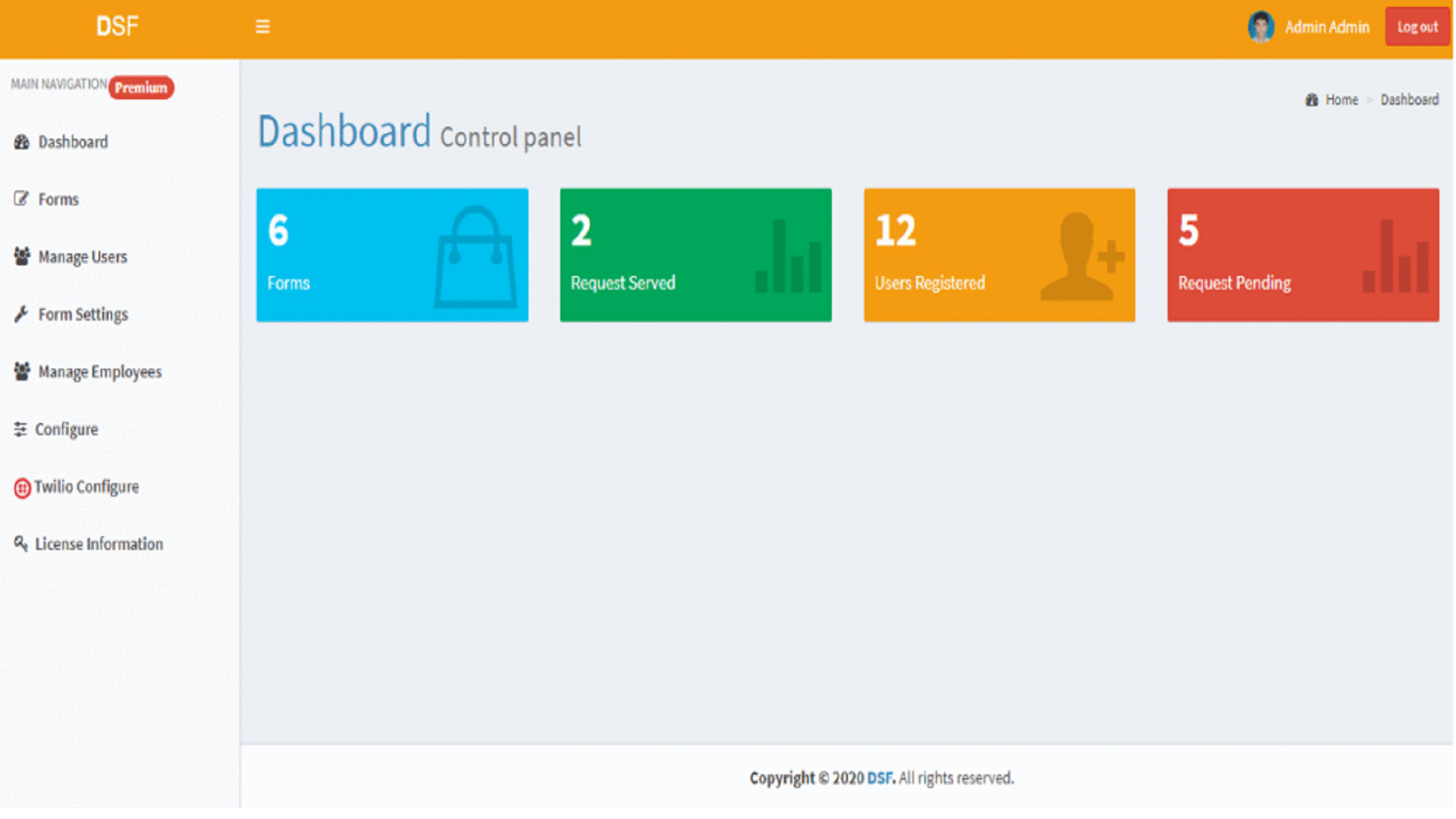
Task: Click the Premium badge
Action: tap(141, 87)
